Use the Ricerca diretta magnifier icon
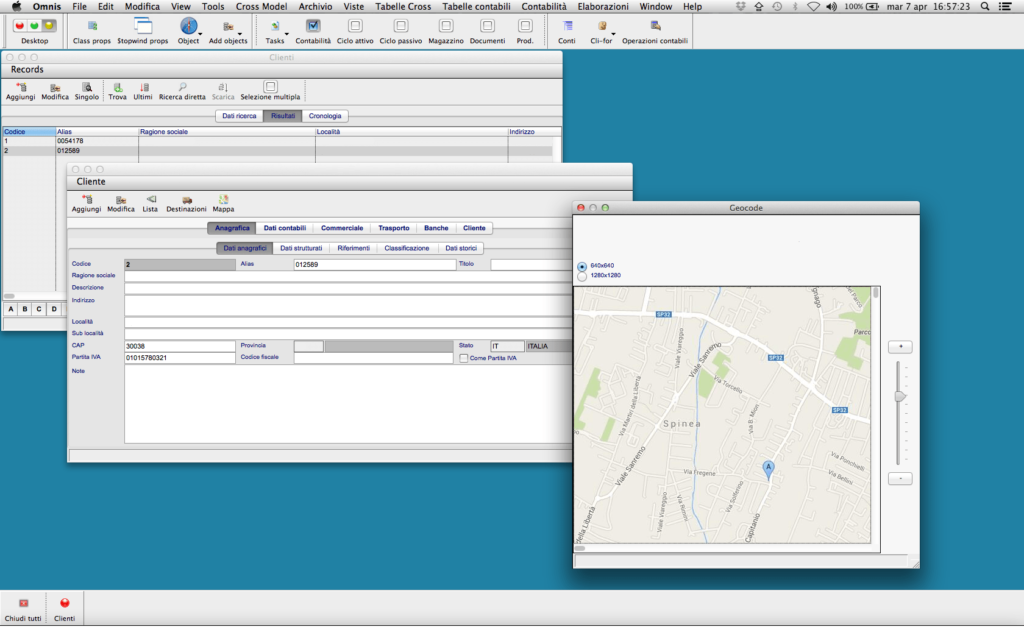 [182, 89]
